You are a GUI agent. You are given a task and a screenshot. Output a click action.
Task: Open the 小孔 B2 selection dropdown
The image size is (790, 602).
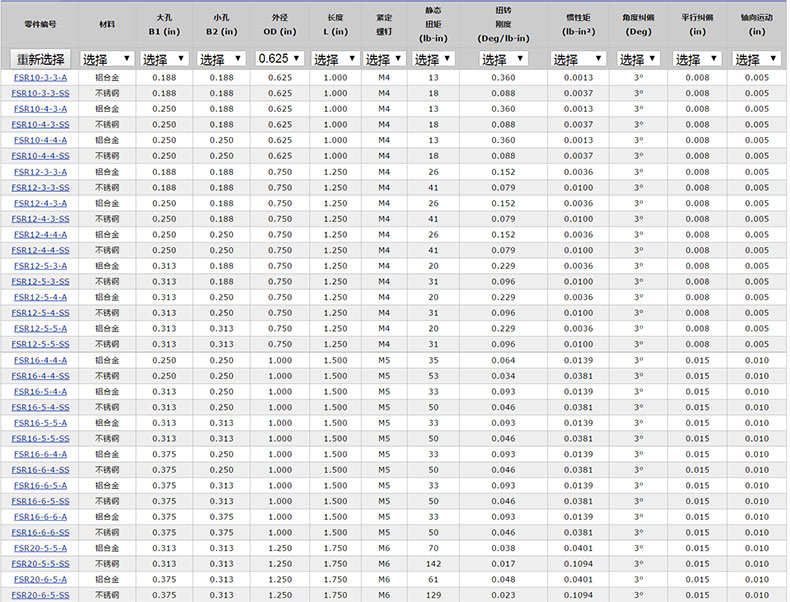coord(225,59)
